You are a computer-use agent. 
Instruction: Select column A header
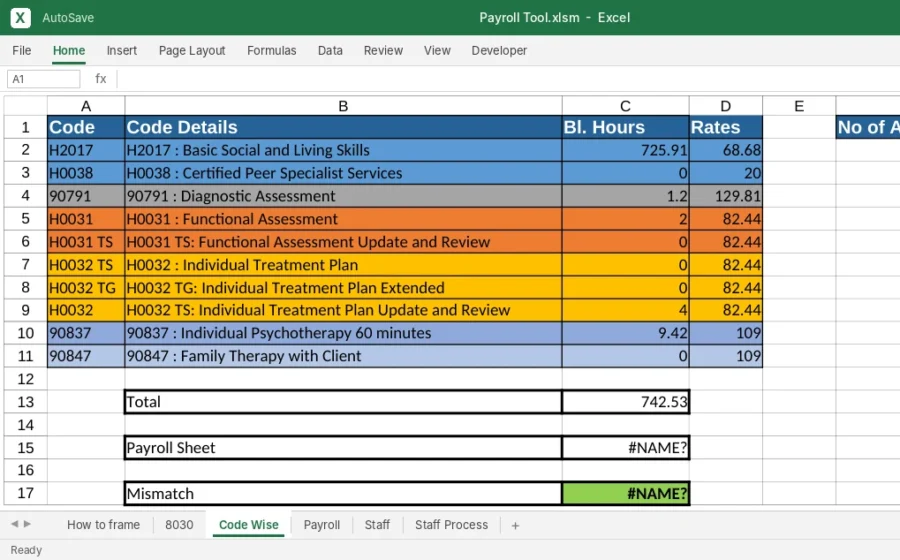[x=86, y=106]
